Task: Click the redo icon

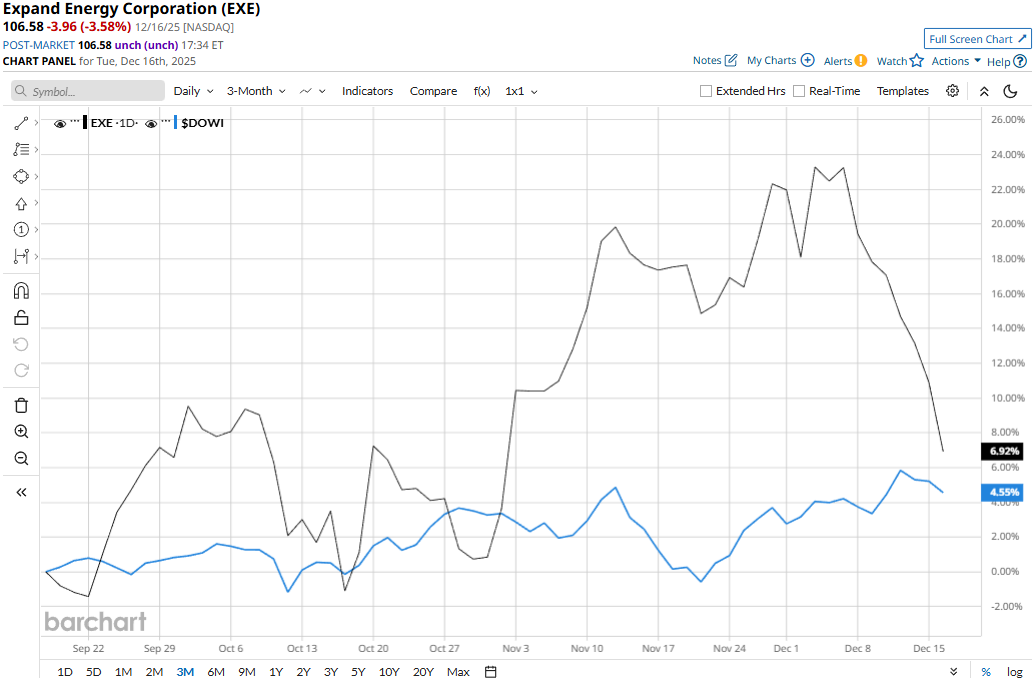Action: click(x=21, y=370)
